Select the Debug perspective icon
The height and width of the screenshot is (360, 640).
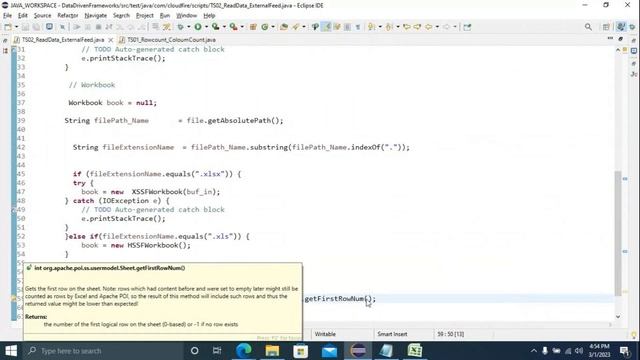point(632,27)
